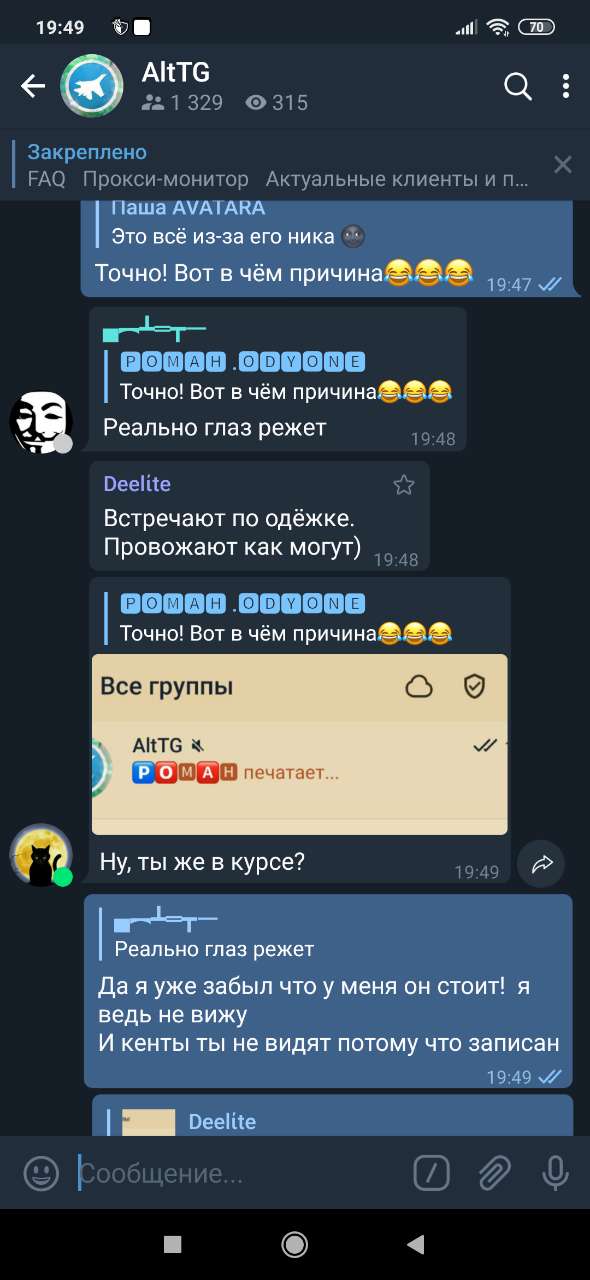Tap Android home button in navigation bar

[294, 1244]
